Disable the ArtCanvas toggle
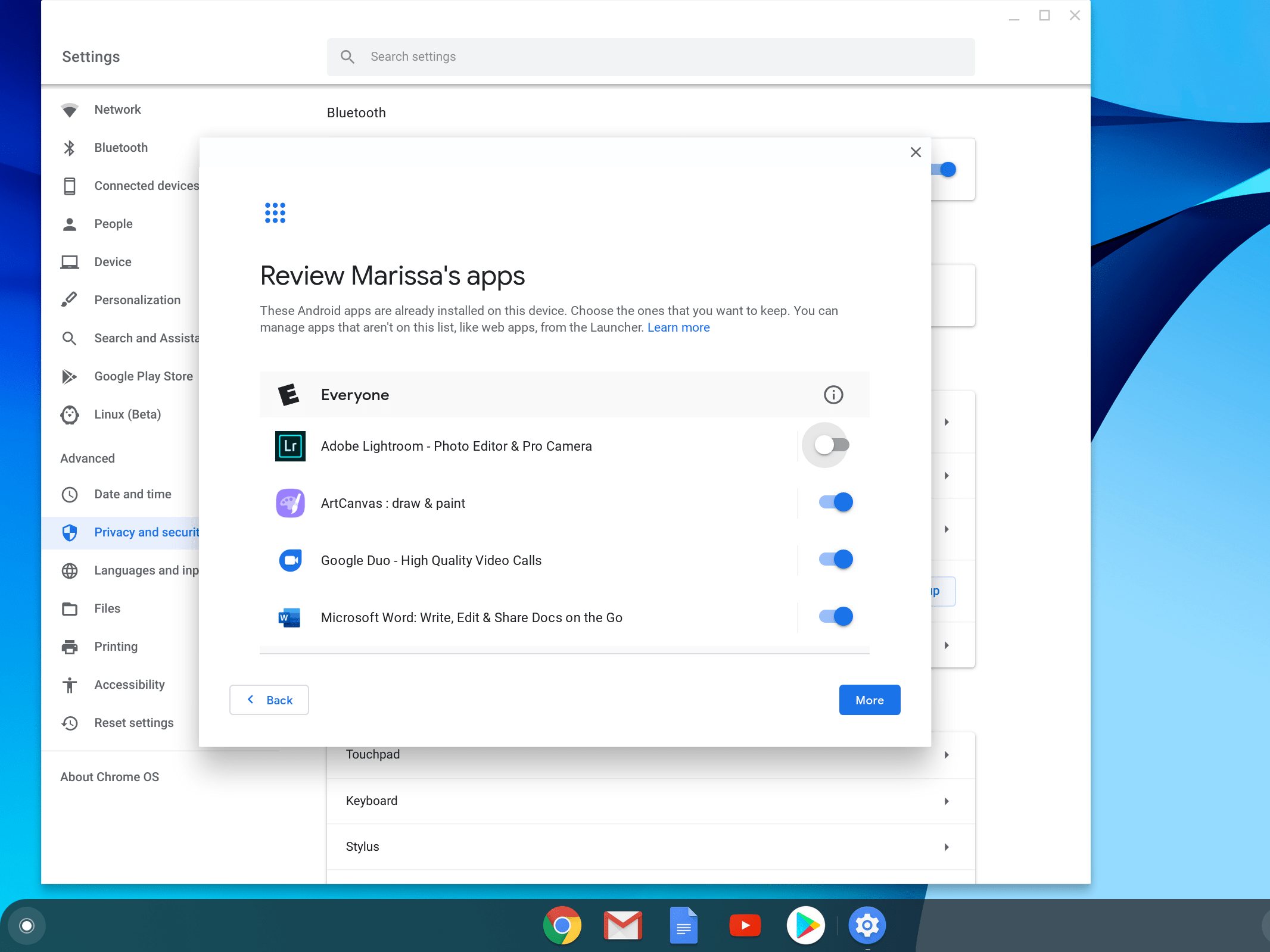Viewport: 1270px width, 952px height. 836,502
